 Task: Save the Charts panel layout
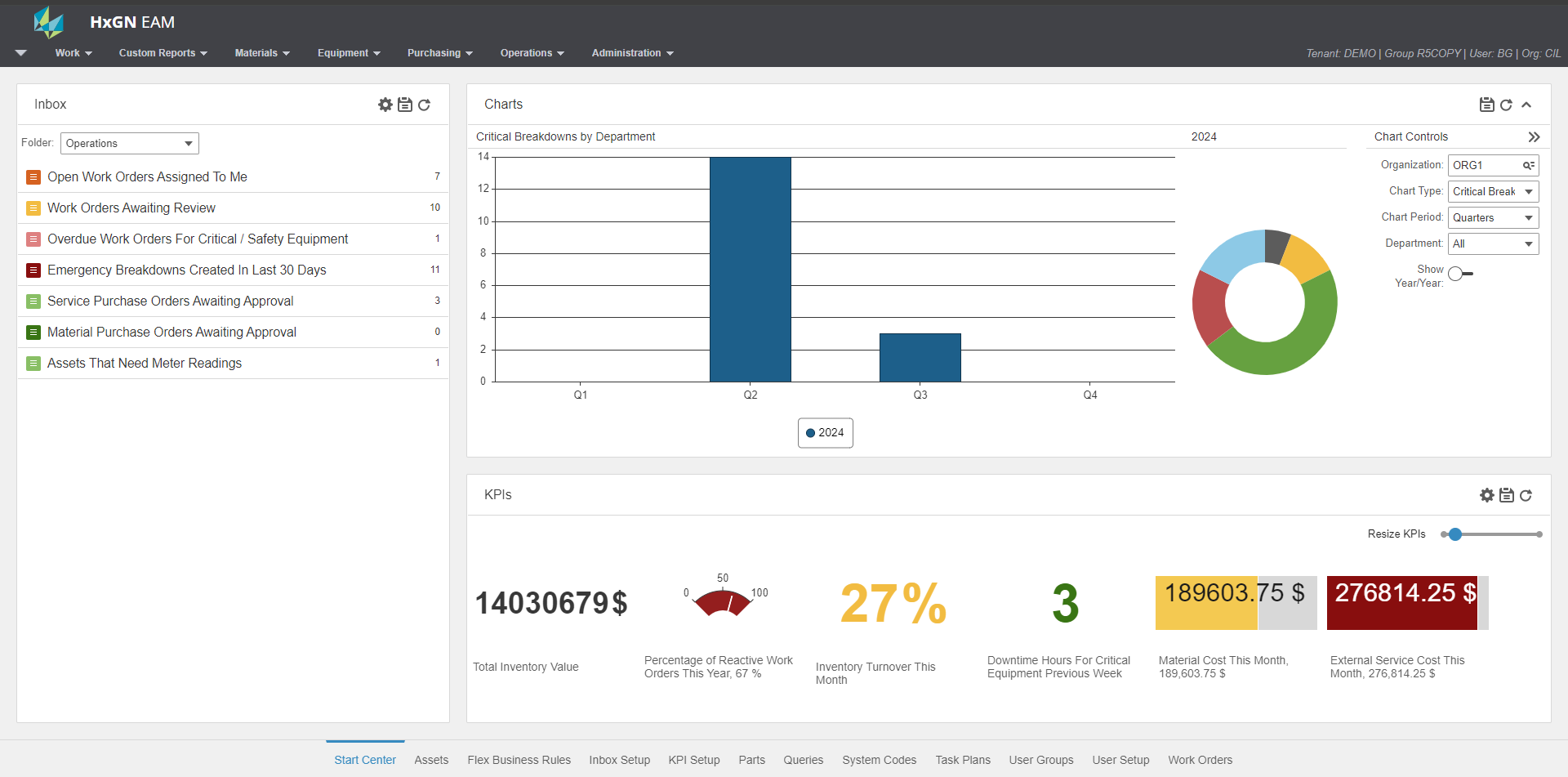(x=1486, y=105)
